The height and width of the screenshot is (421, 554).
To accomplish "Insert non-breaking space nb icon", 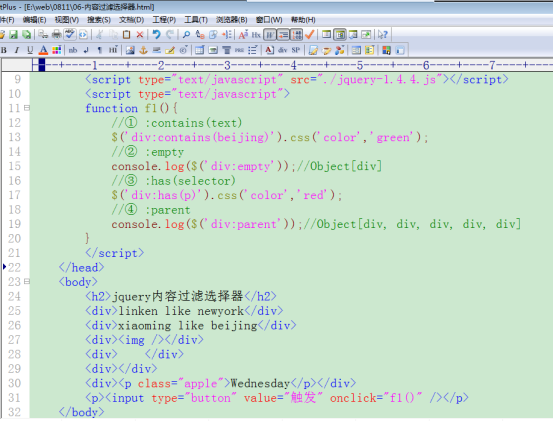I will click(x=73, y=50).
